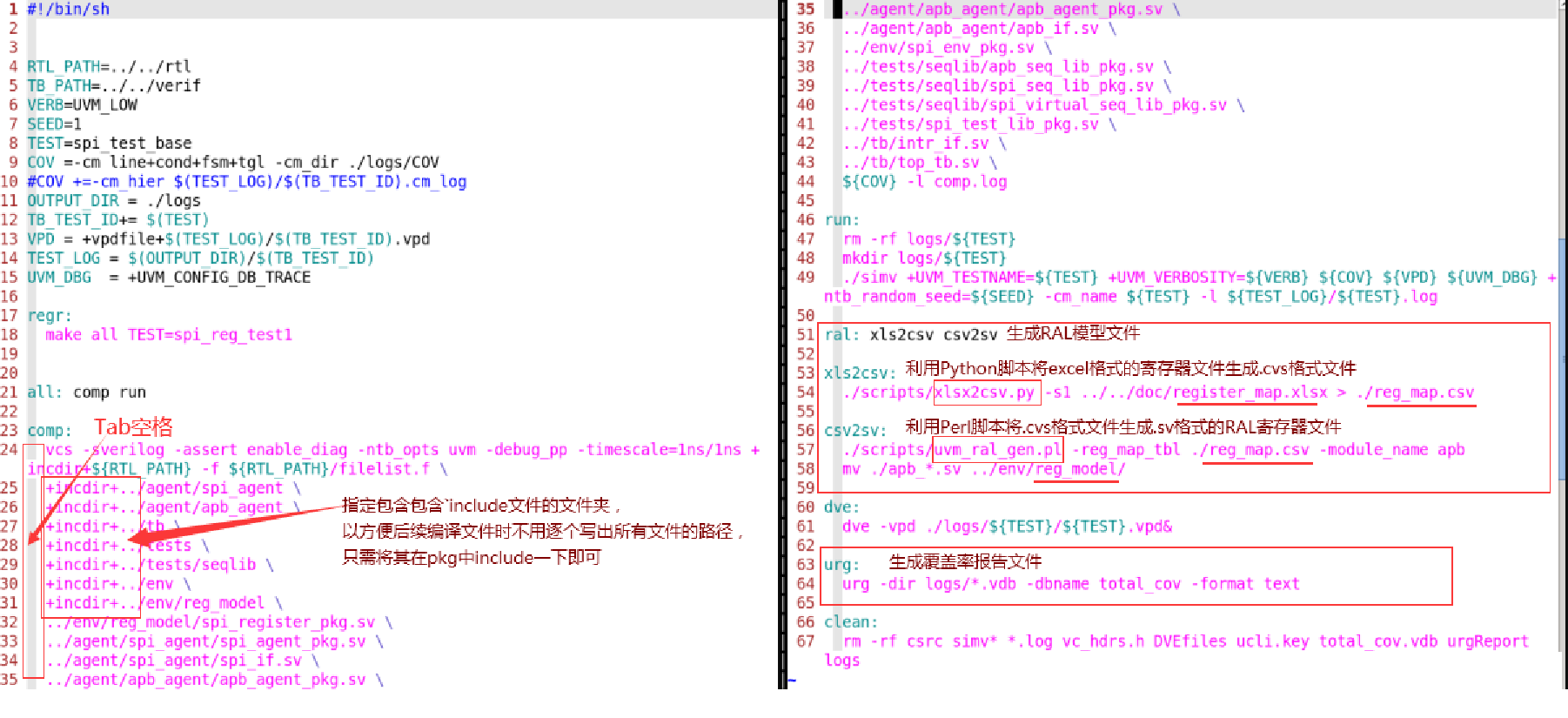Click 'make all TEST=spi_reg_test1' command
The width and height of the screenshot is (1568, 718).
[x=169, y=334]
